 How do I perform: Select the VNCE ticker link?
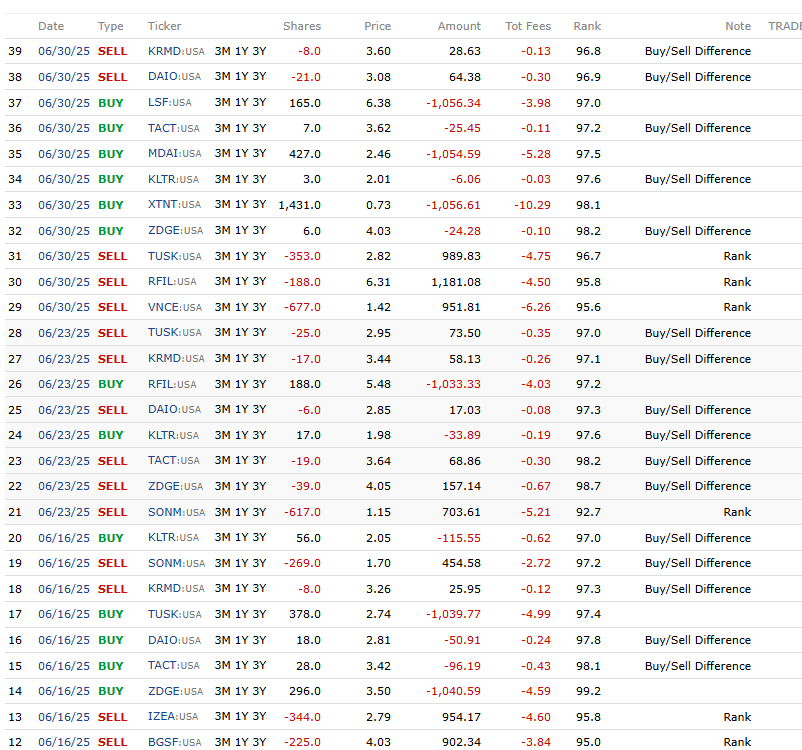[162, 307]
